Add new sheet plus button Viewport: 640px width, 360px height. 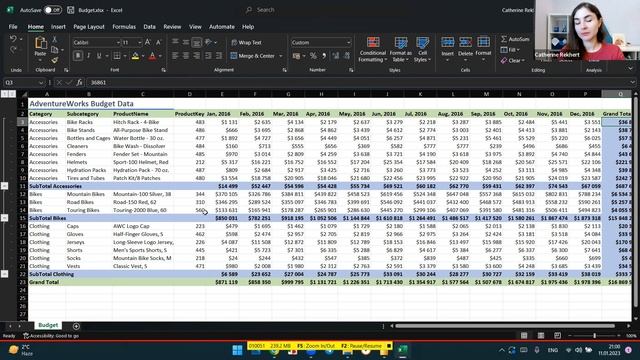point(76,326)
